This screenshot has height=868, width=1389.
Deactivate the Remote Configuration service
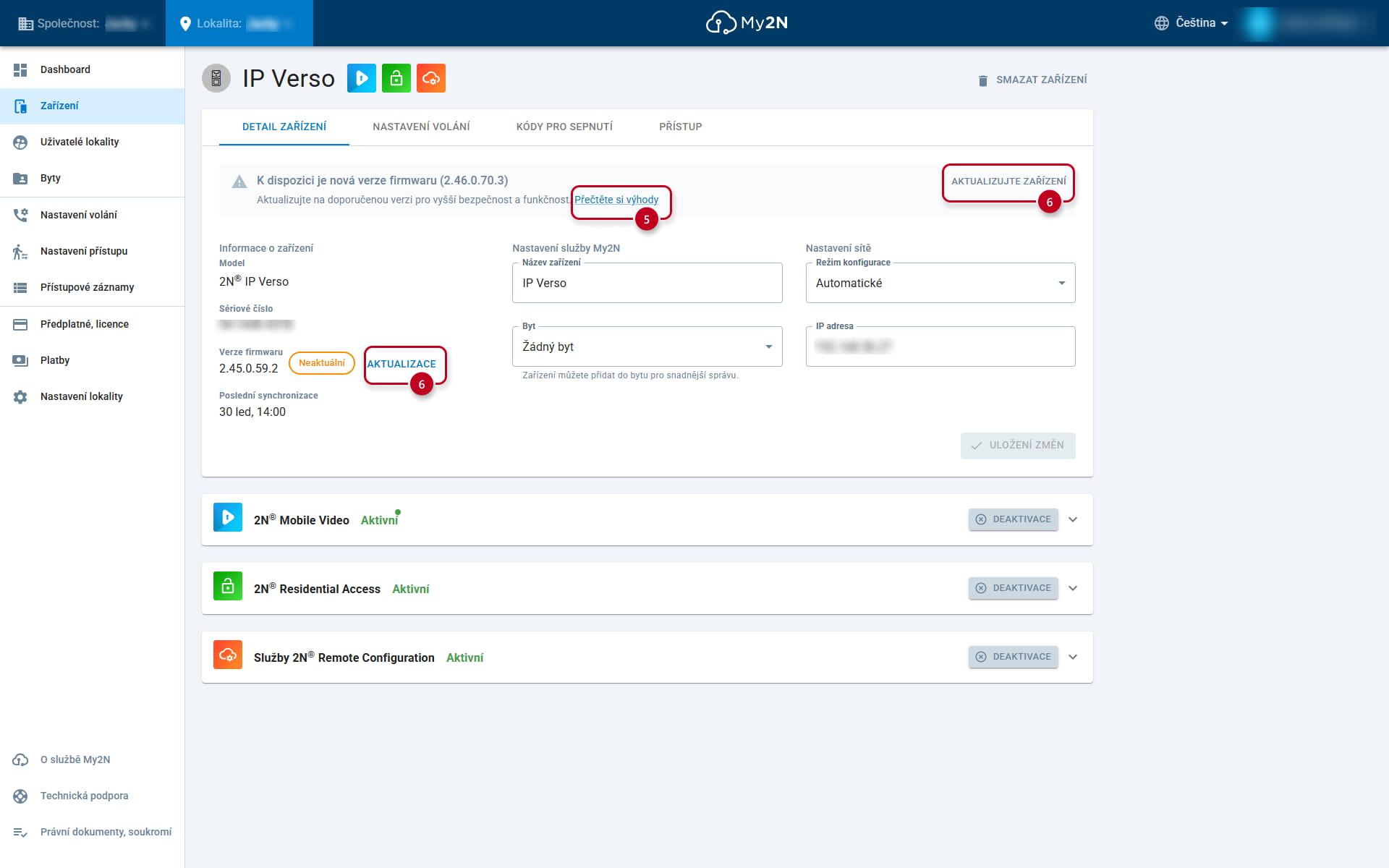click(1014, 657)
